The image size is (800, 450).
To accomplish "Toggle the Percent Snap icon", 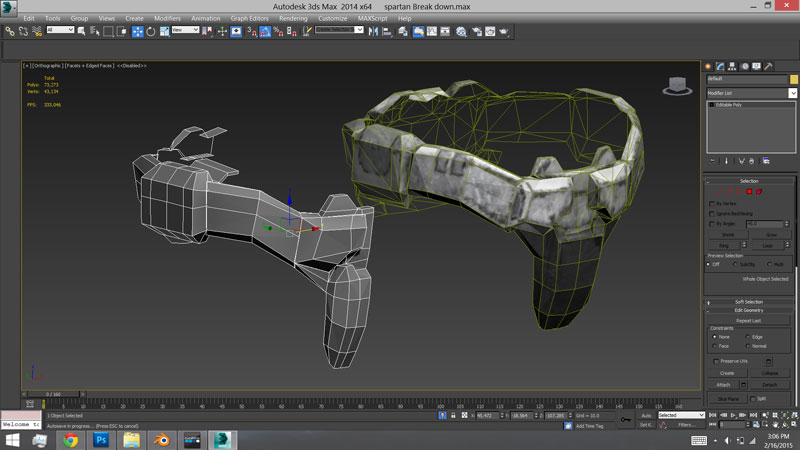I will click(279, 32).
